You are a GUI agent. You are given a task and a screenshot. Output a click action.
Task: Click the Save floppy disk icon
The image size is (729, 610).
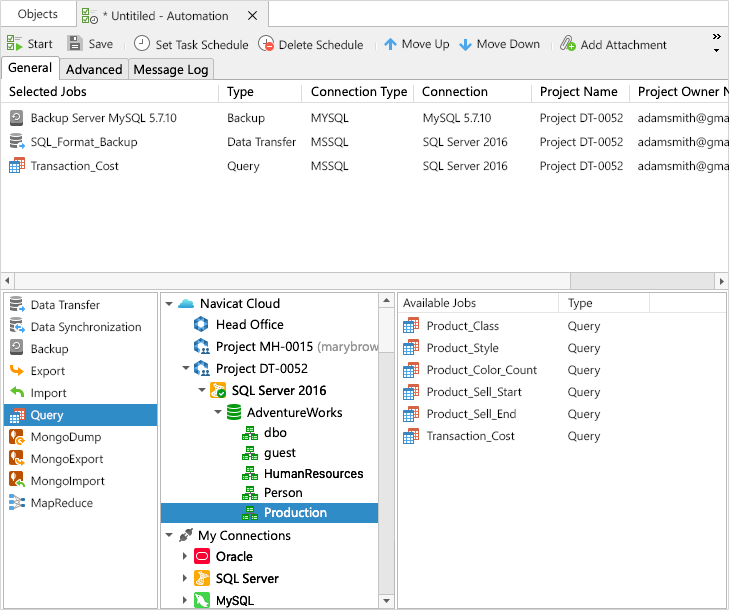74,44
